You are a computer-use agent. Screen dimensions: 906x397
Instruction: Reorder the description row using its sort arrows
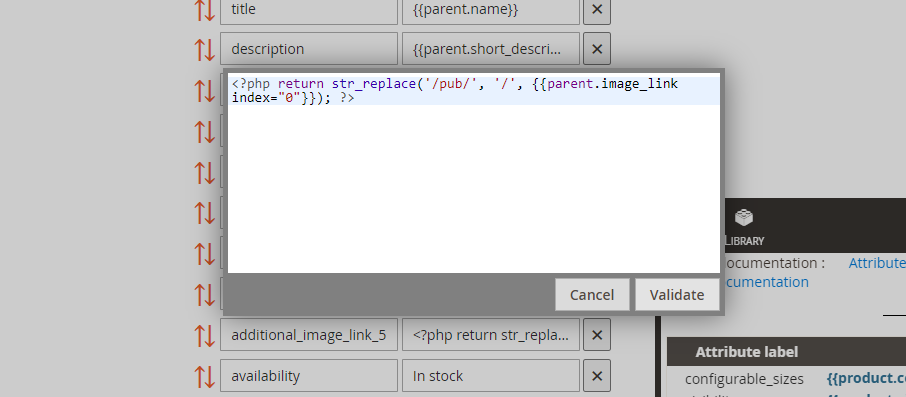pos(205,49)
